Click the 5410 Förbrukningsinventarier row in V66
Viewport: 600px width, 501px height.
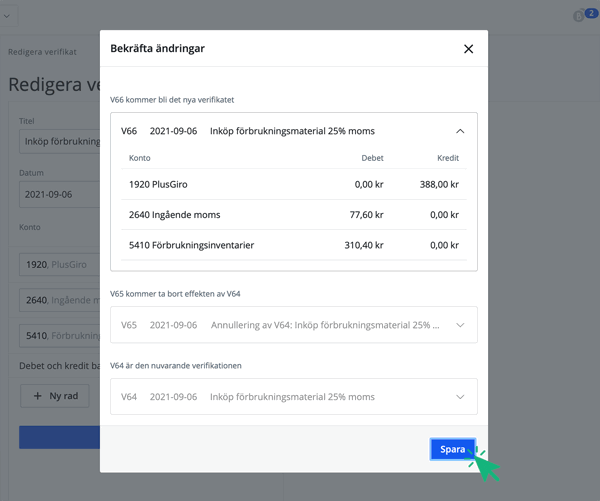(293, 244)
